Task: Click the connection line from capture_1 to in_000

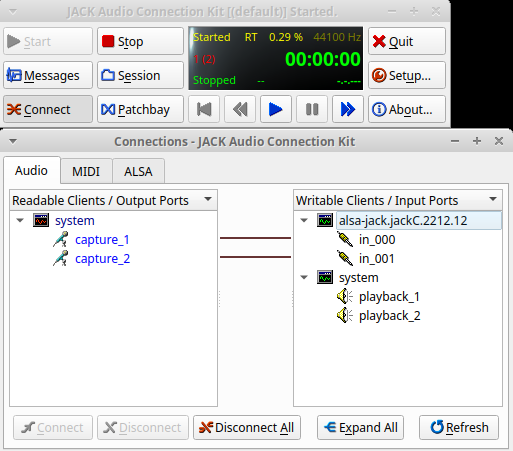Action: click(255, 238)
